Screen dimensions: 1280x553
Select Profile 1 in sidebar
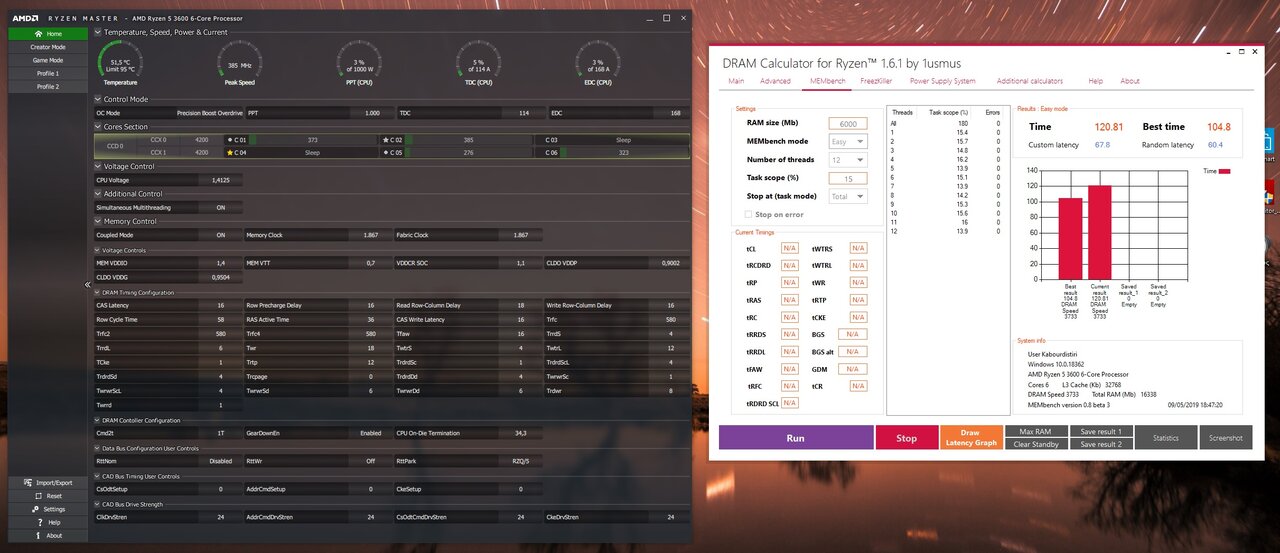pyautogui.click(x=47, y=73)
